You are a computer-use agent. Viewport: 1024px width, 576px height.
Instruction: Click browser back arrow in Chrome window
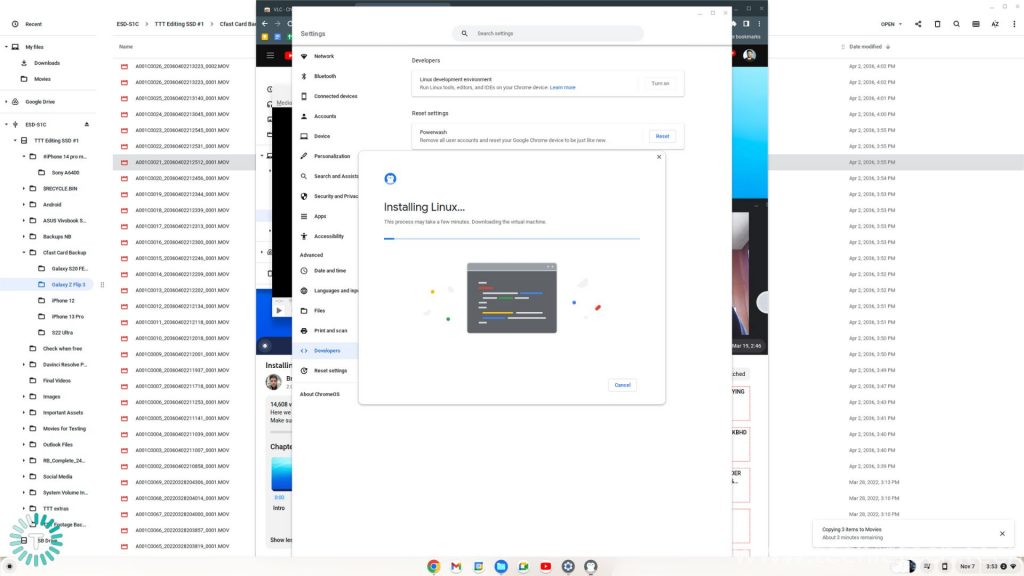coord(264,24)
